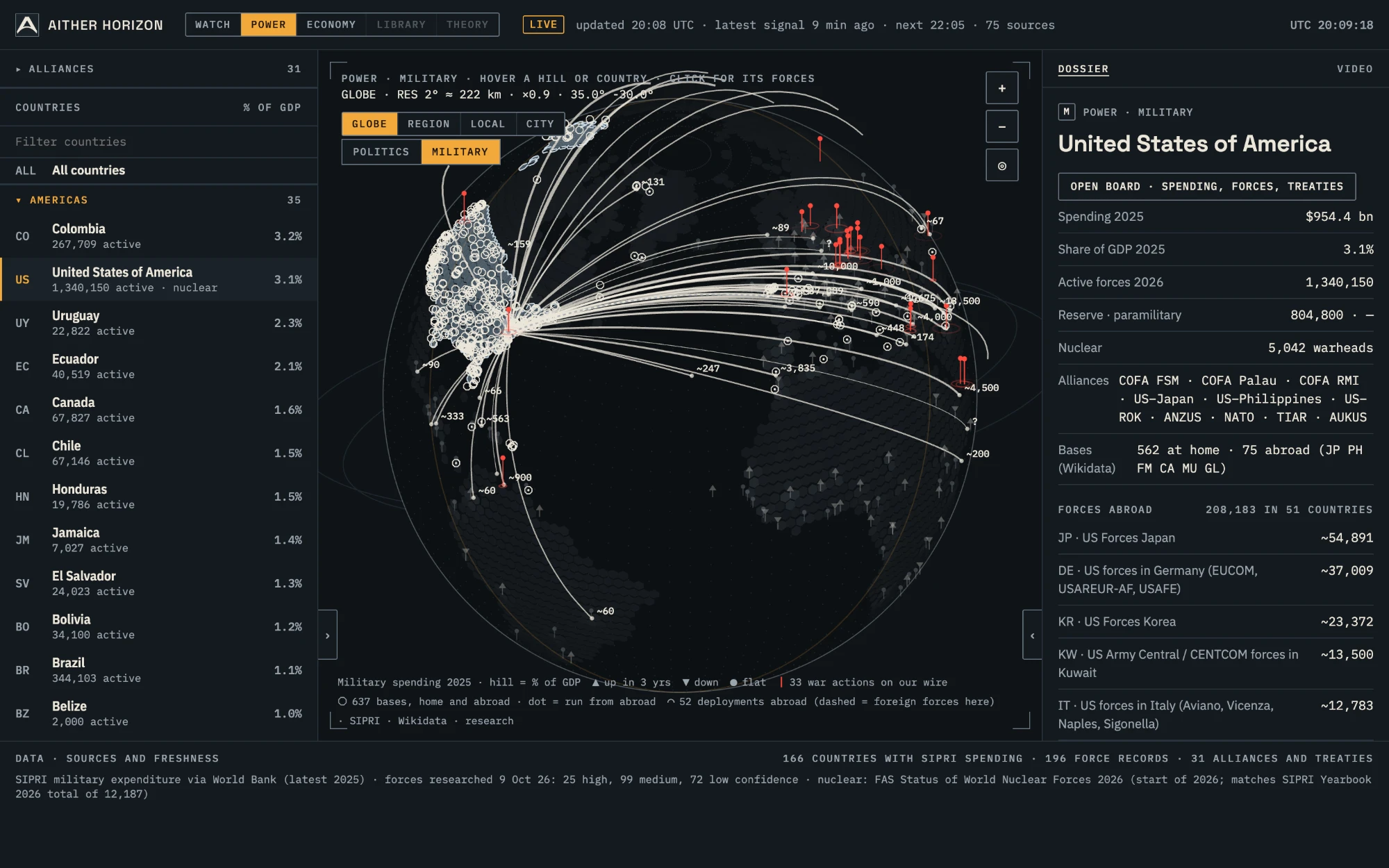Open board for spending, forces, treaties
The image size is (1389, 868).
tap(1206, 186)
